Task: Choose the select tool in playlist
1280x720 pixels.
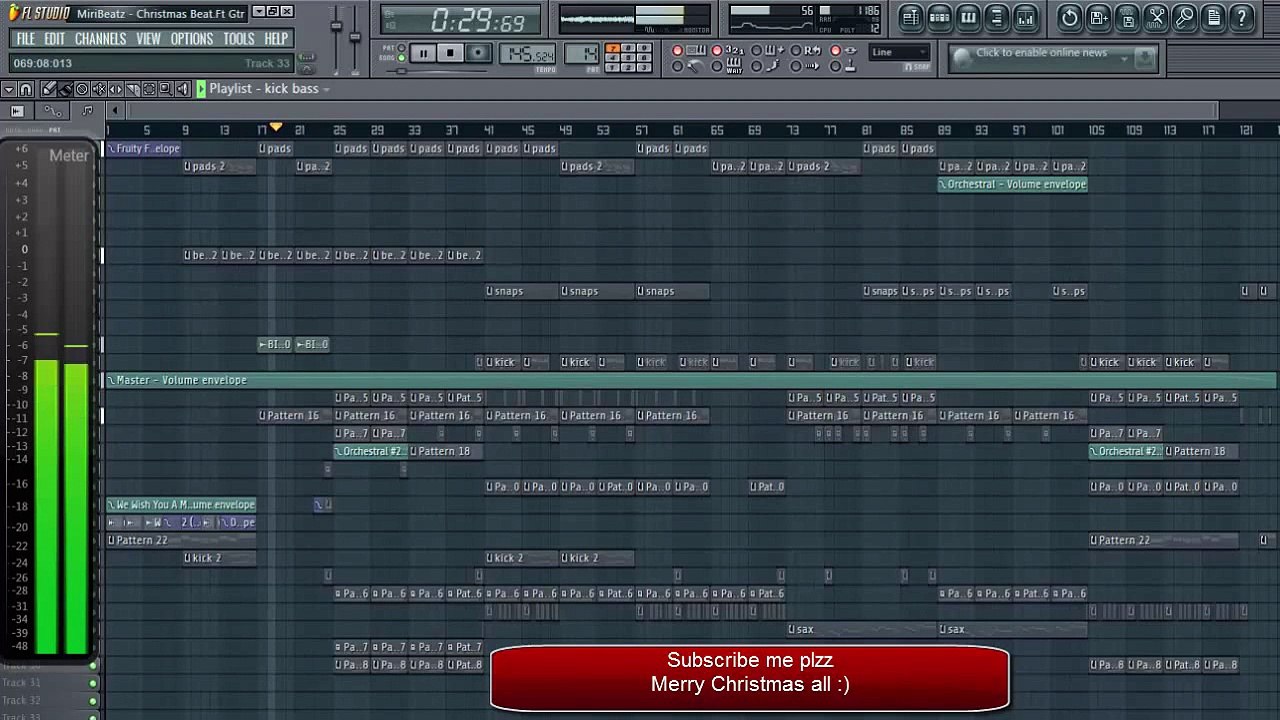Action: point(150,89)
